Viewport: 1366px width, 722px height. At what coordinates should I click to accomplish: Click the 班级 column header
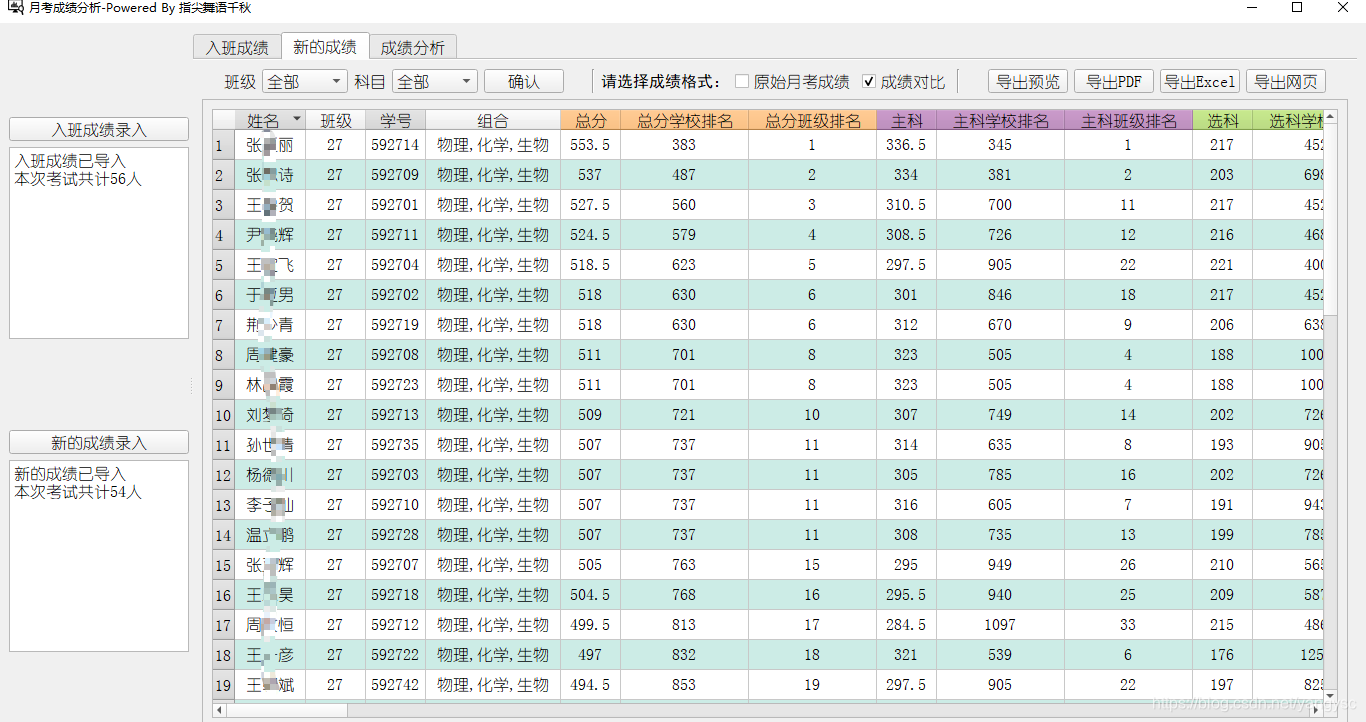[336, 120]
